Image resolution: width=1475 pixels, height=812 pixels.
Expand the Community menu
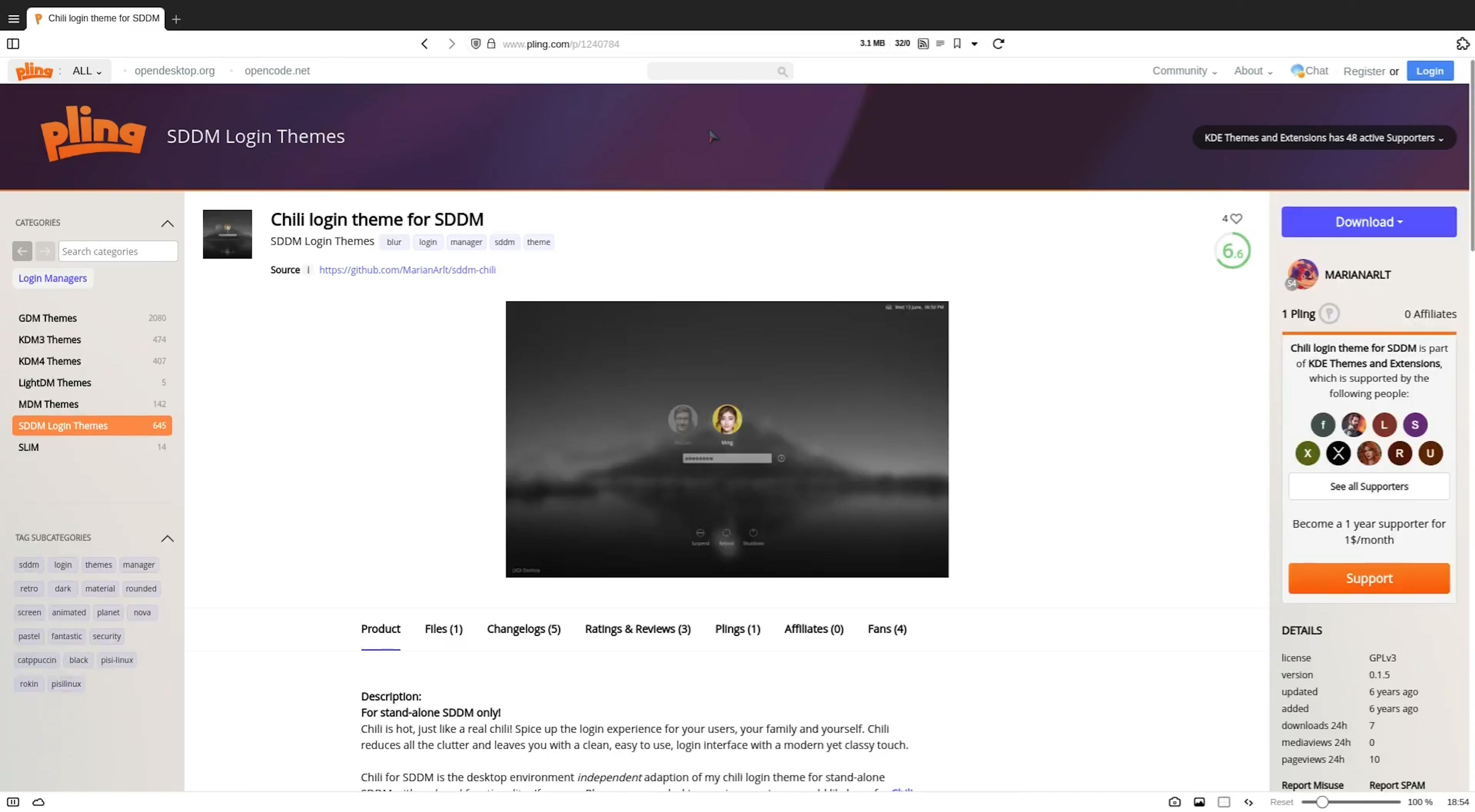(x=1184, y=71)
